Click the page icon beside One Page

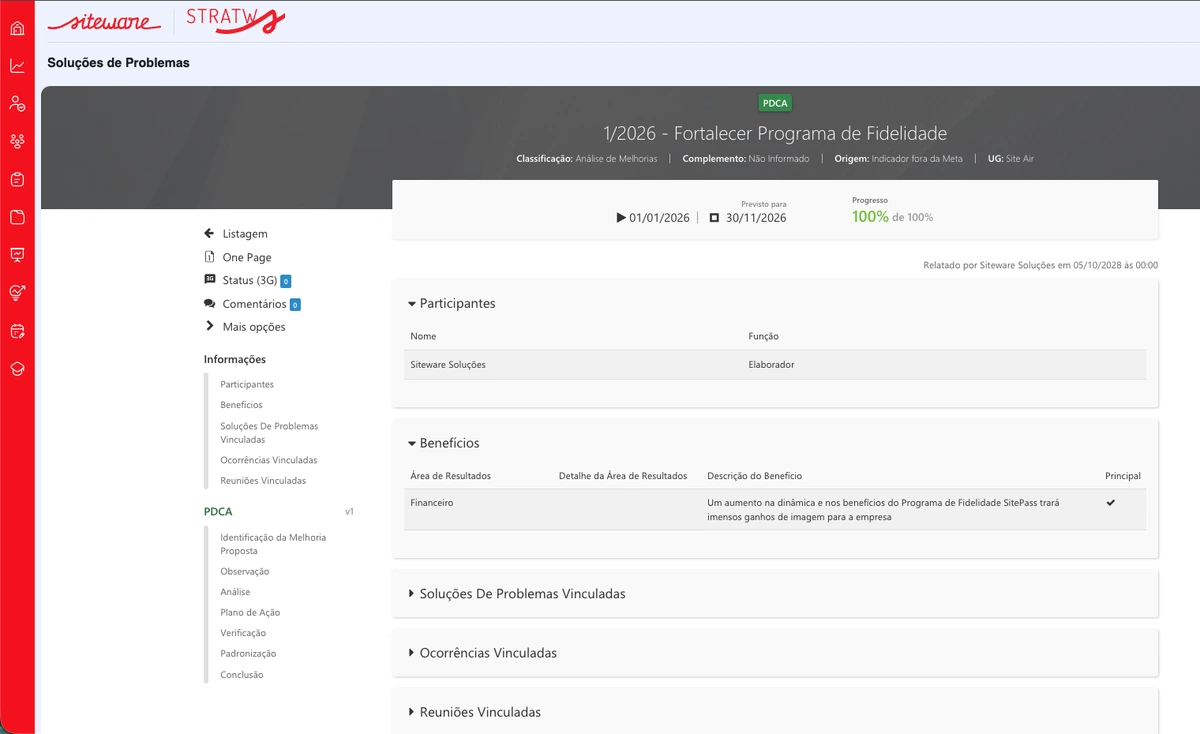pyautogui.click(x=209, y=257)
